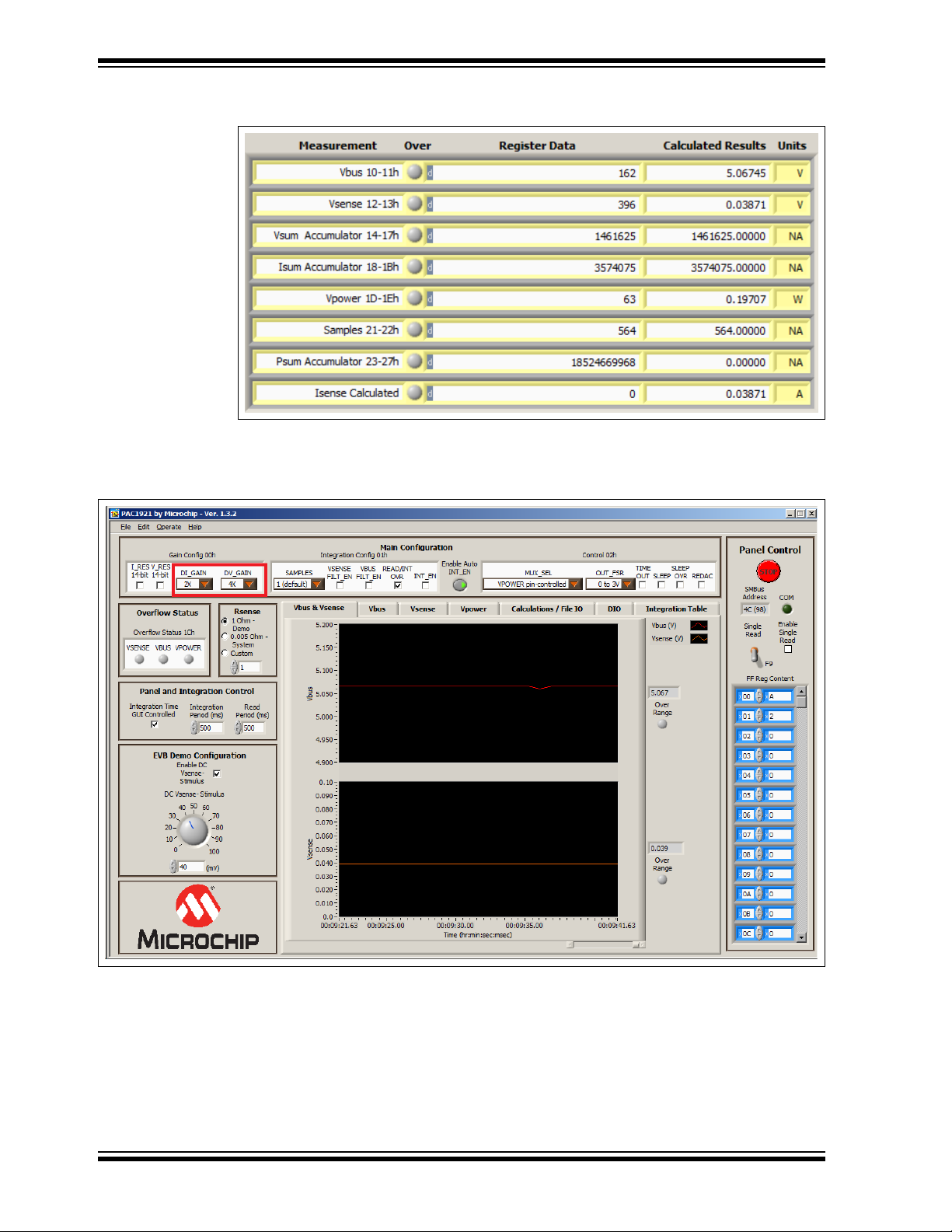Flip the Single Read toggle switch
952x1232 pixels.
point(755,656)
